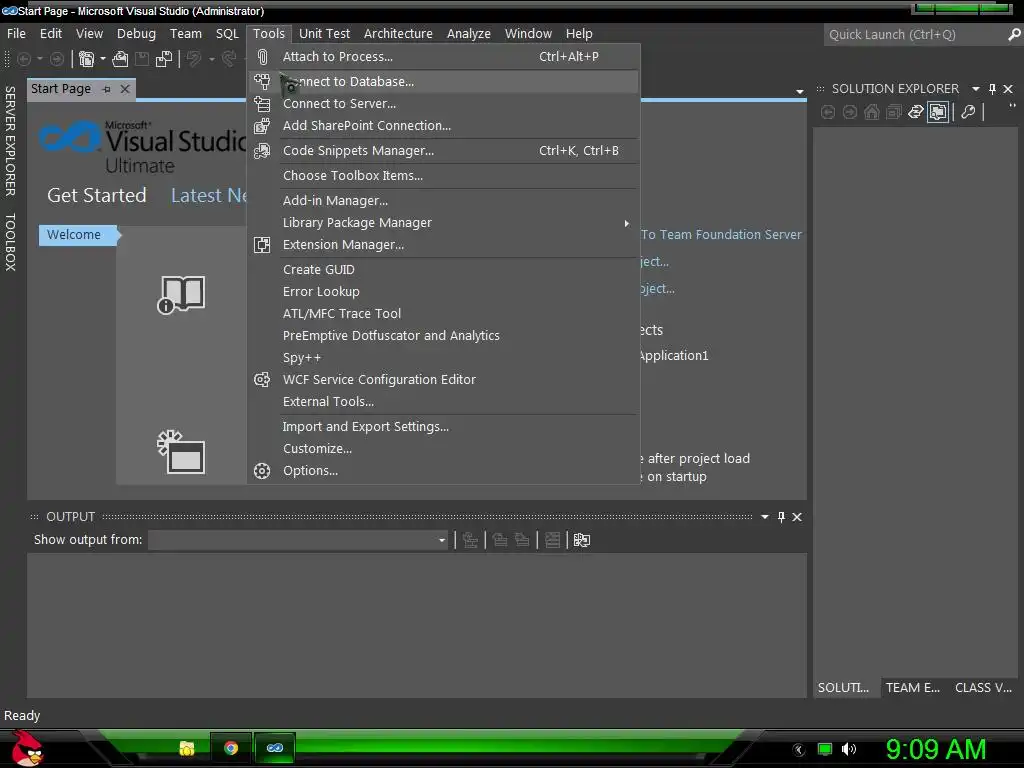Click the network monitor tray icon
This screenshot has width=1024, height=768.
[825, 749]
